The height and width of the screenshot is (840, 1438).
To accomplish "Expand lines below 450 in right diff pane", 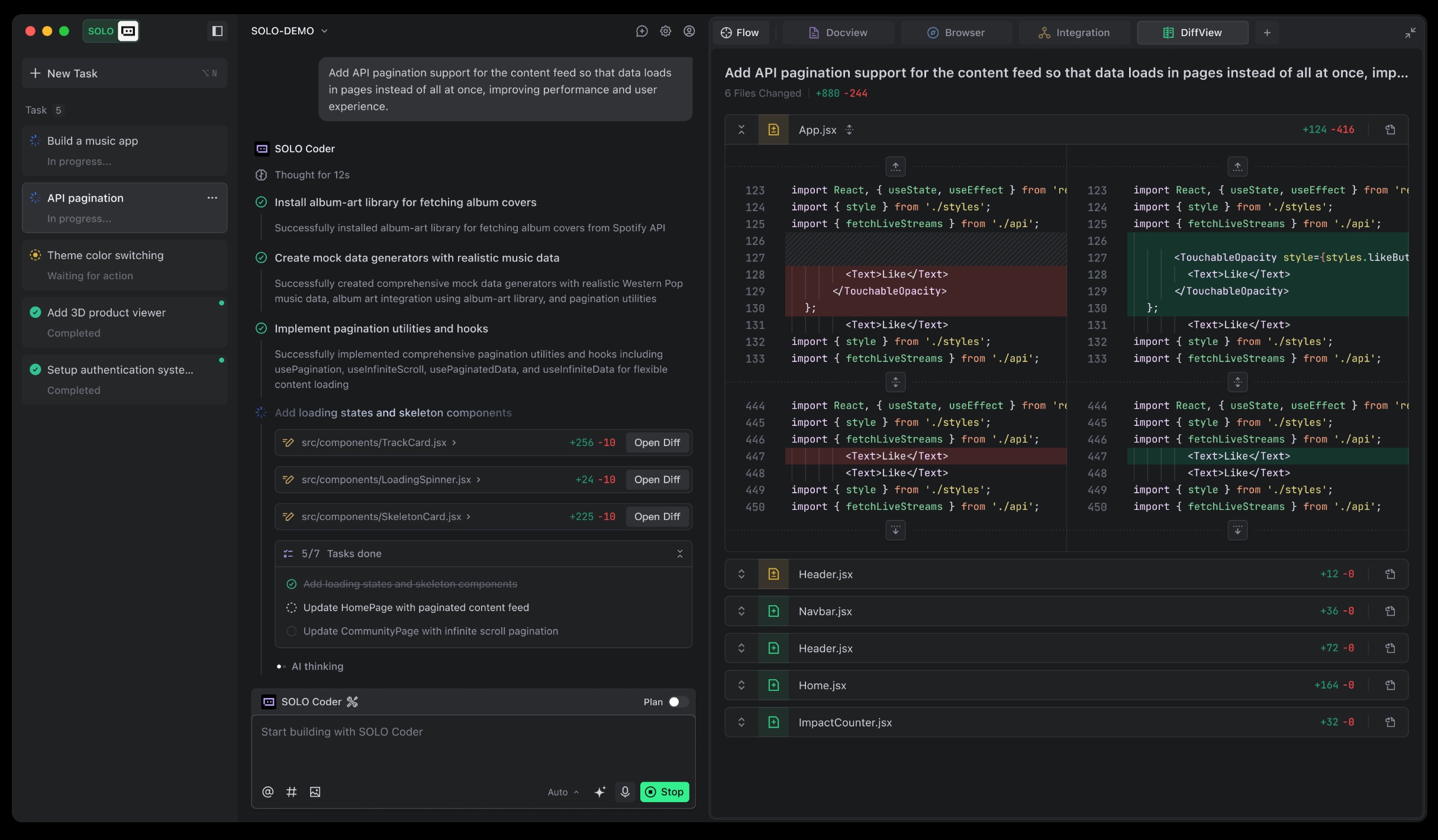I will [x=1238, y=530].
